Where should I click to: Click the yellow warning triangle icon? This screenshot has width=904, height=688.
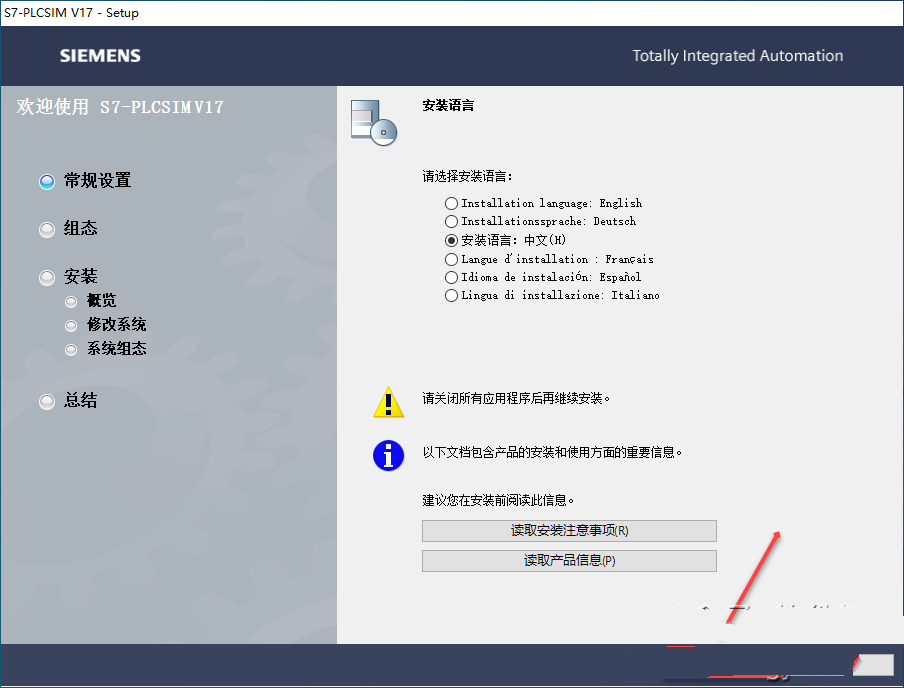(x=389, y=402)
